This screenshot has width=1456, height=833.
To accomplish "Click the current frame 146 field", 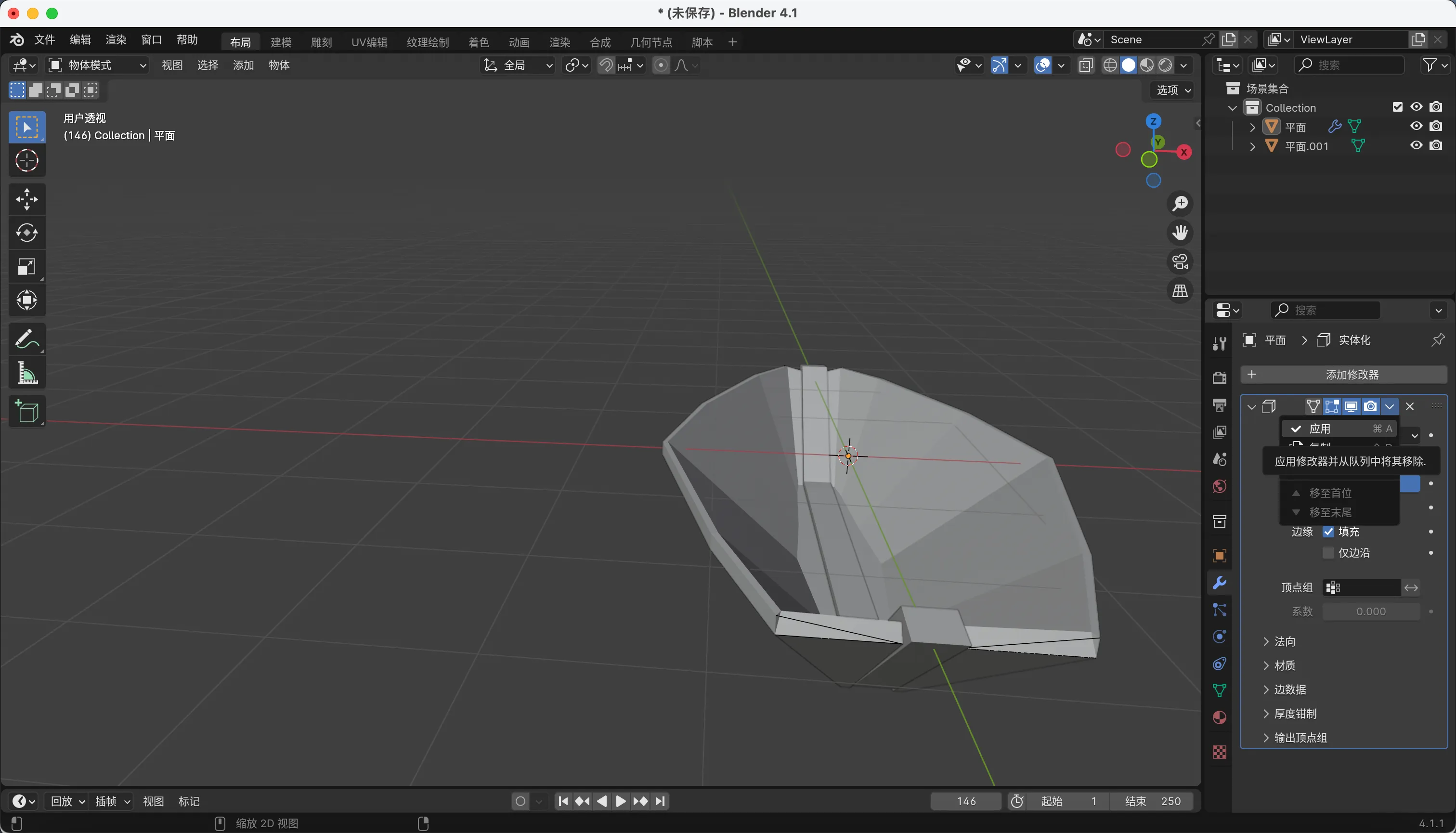I will 966,802.
